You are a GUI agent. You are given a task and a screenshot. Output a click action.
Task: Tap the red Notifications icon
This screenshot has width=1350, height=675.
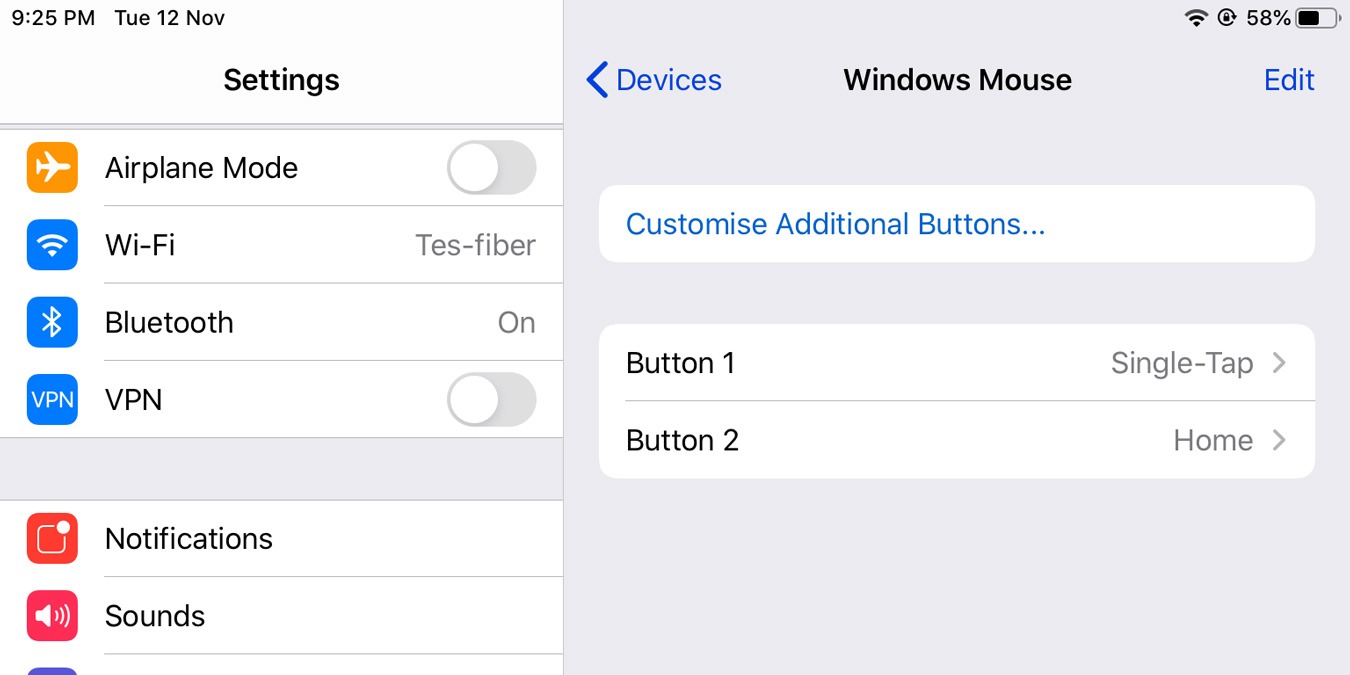tap(52, 538)
